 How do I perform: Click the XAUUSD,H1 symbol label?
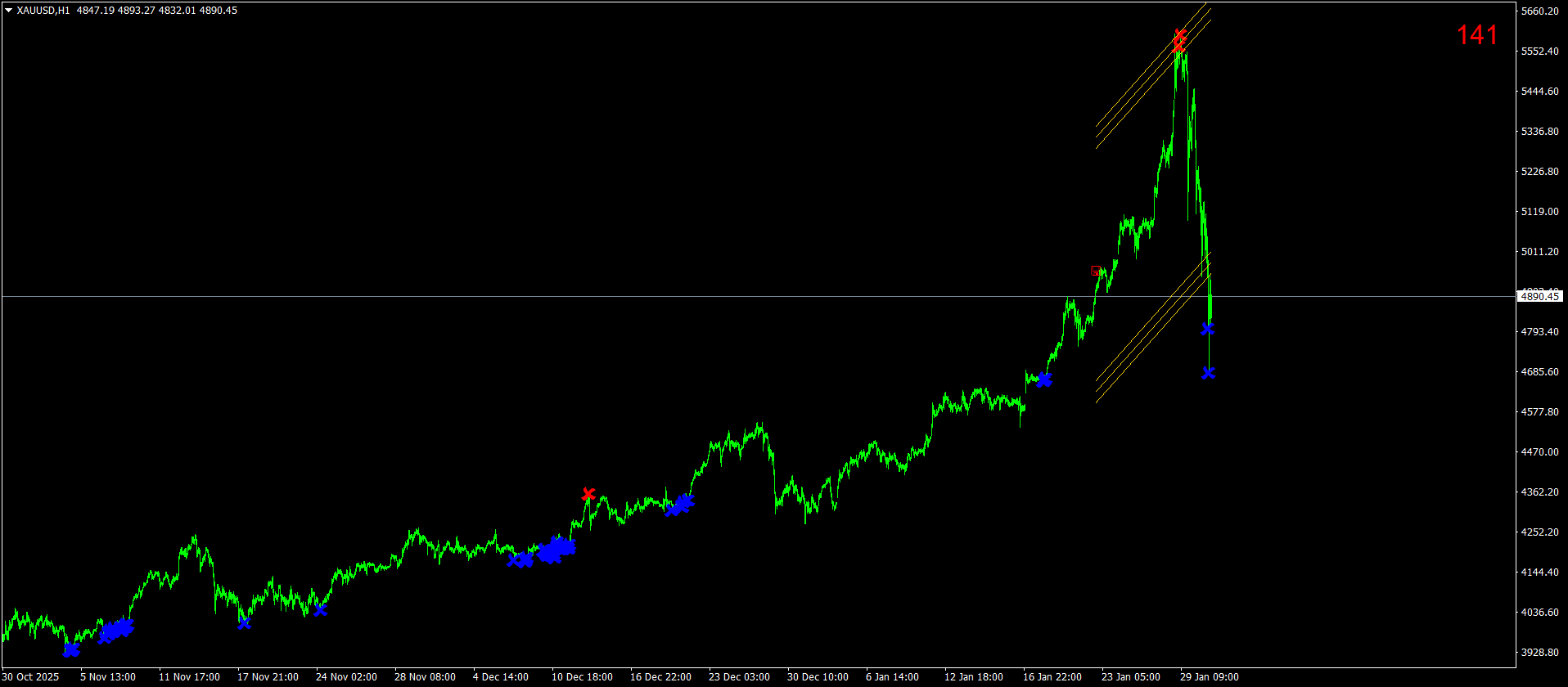[x=43, y=11]
